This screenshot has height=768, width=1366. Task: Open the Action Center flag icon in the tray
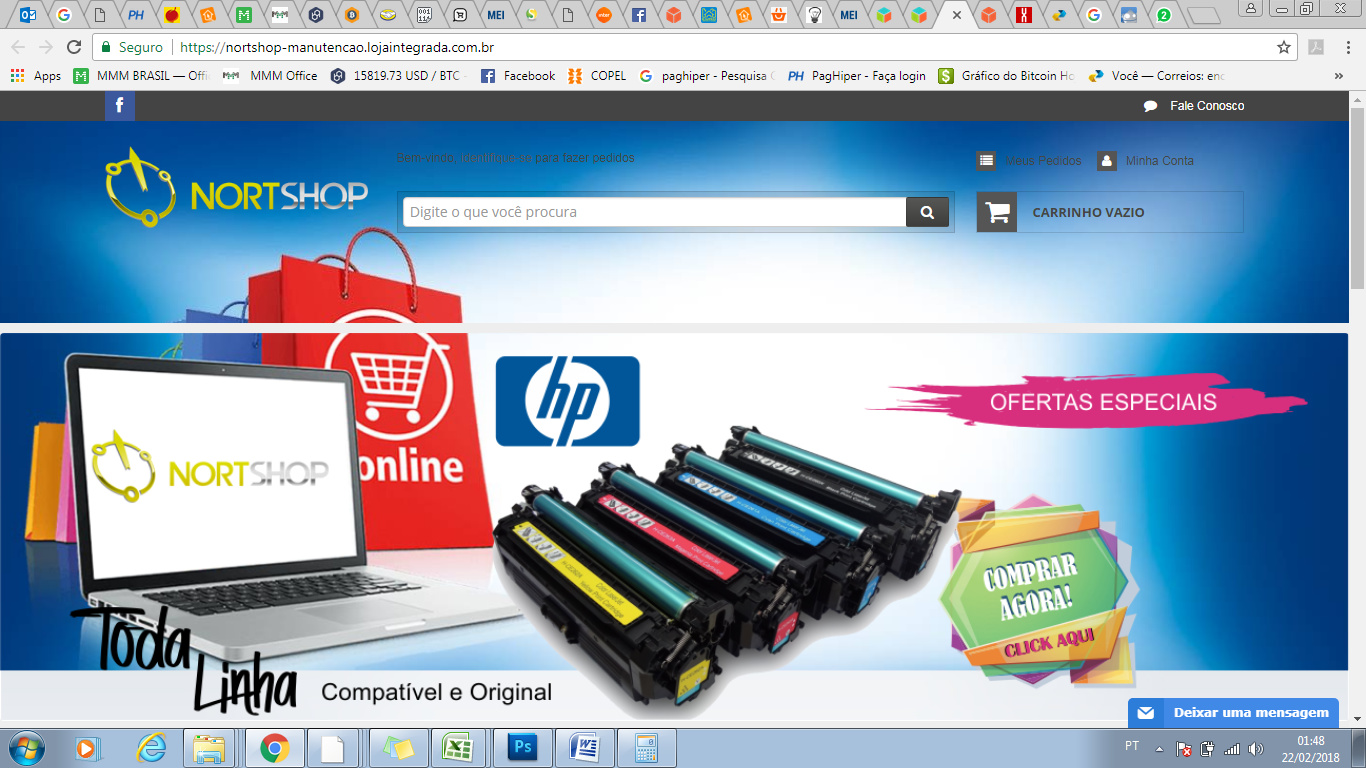tap(1184, 748)
